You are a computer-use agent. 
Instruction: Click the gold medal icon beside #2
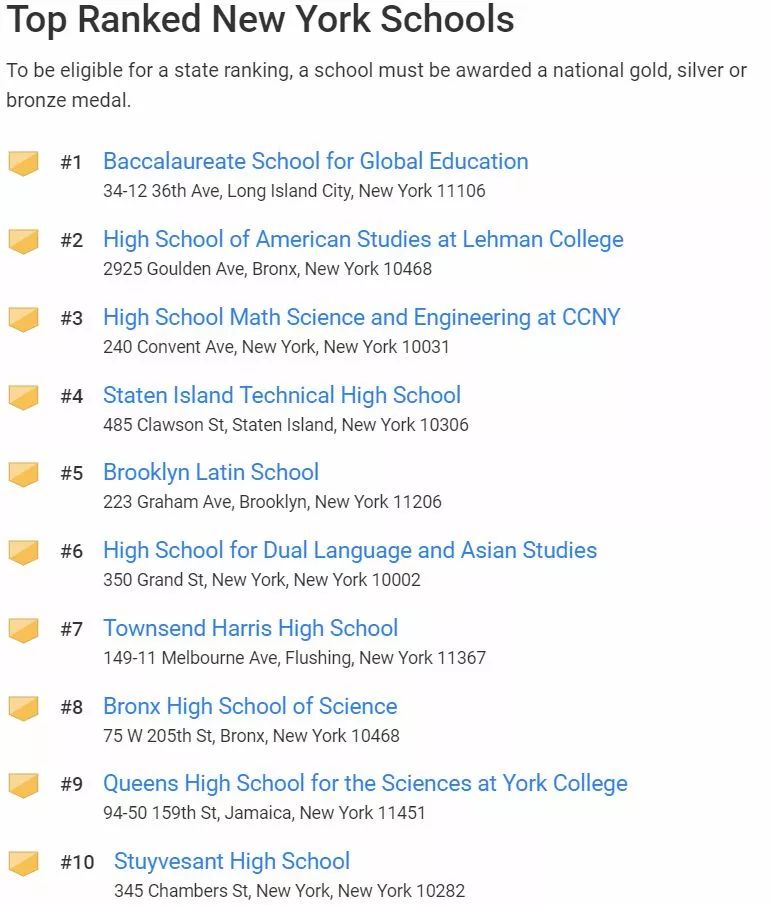tap(24, 241)
